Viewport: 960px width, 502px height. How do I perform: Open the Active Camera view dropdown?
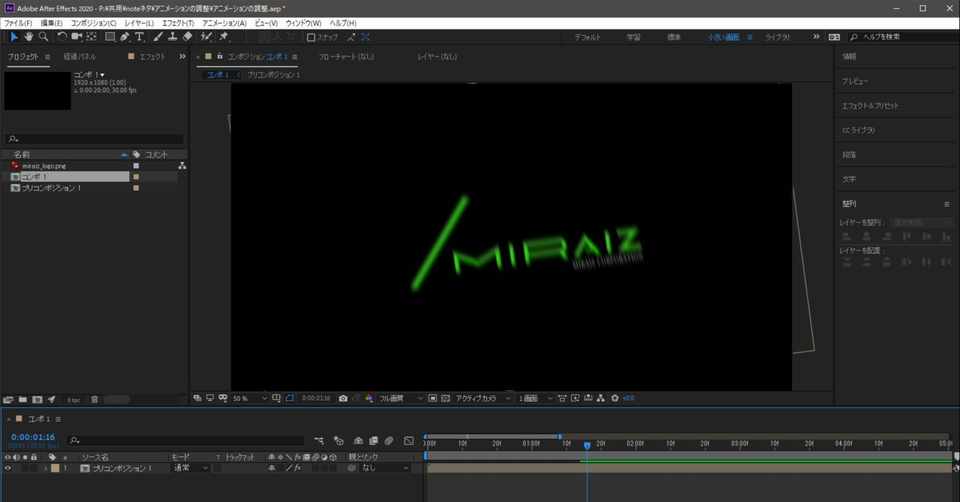pyautogui.click(x=482, y=398)
